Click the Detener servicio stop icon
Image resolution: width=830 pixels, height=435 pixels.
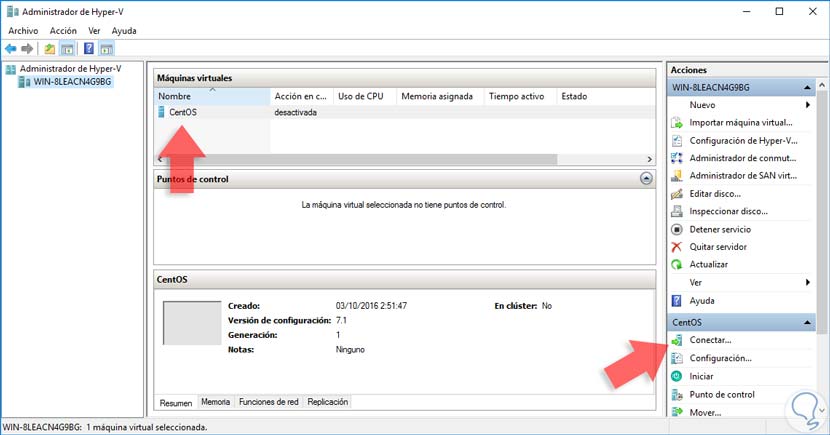(676, 229)
